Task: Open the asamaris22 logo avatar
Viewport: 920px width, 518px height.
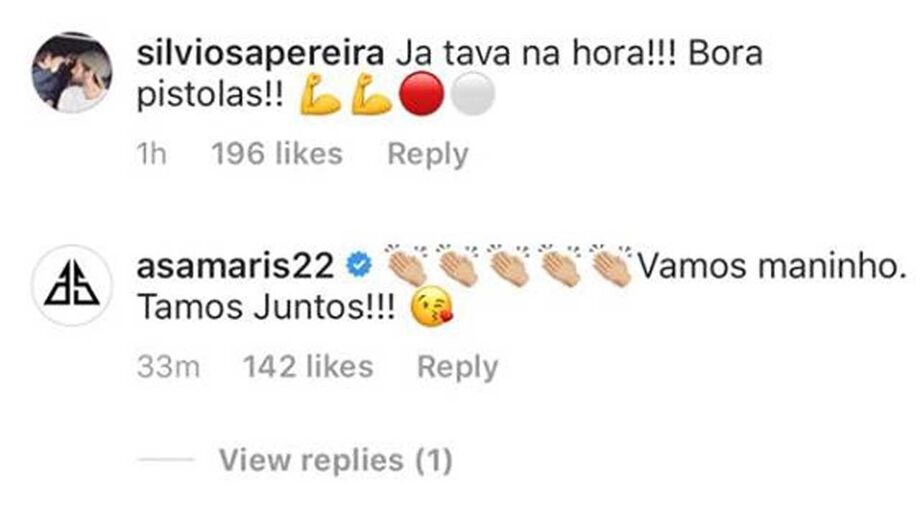Action: point(72,285)
